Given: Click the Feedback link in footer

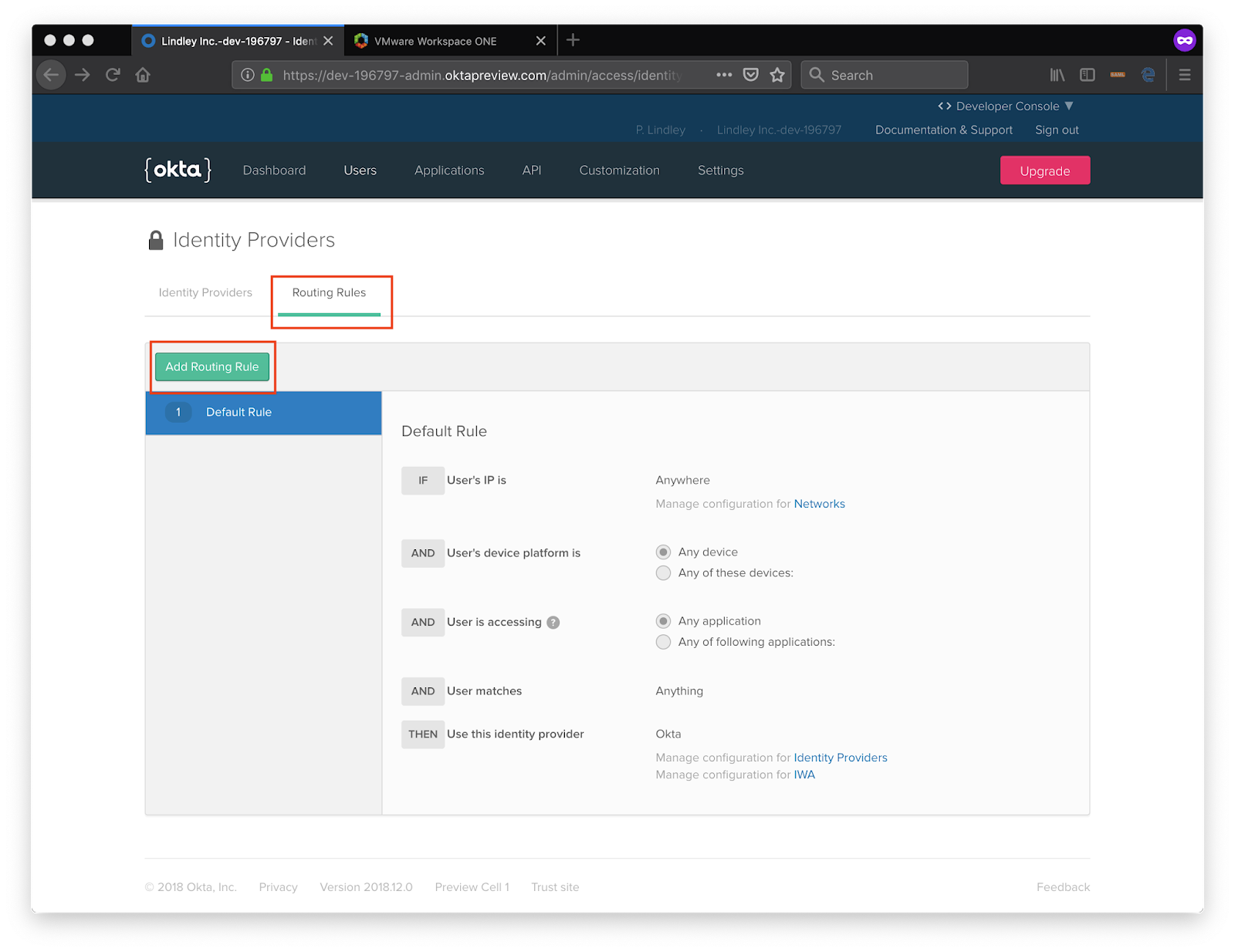Looking at the screenshot, I should click(x=1063, y=887).
